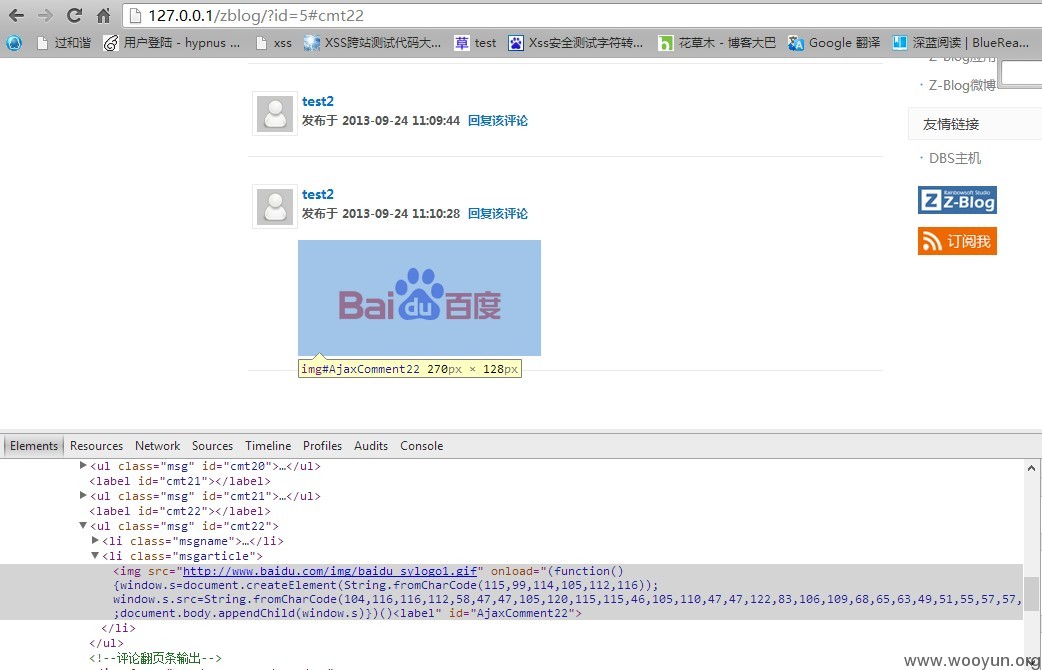
Task: Switch to the Network devtools tab
Action: pos(157,445)
